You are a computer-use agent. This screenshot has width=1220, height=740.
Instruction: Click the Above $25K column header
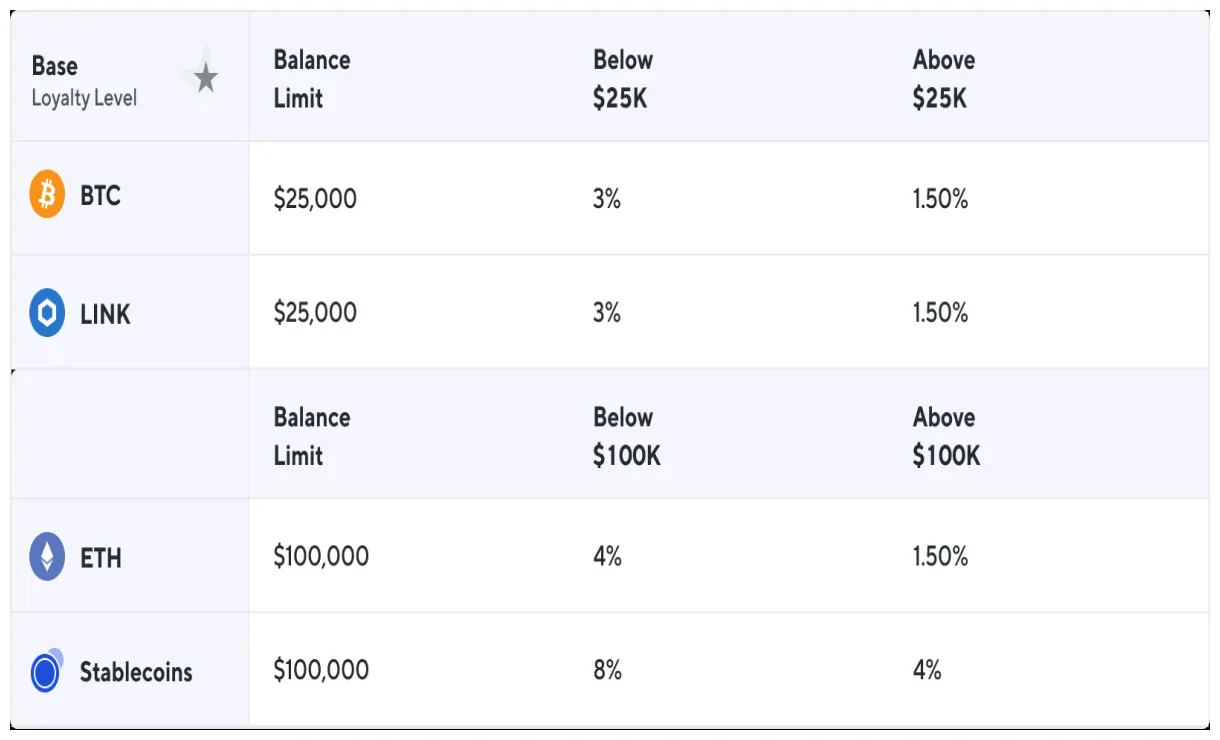tap(943, 79)
